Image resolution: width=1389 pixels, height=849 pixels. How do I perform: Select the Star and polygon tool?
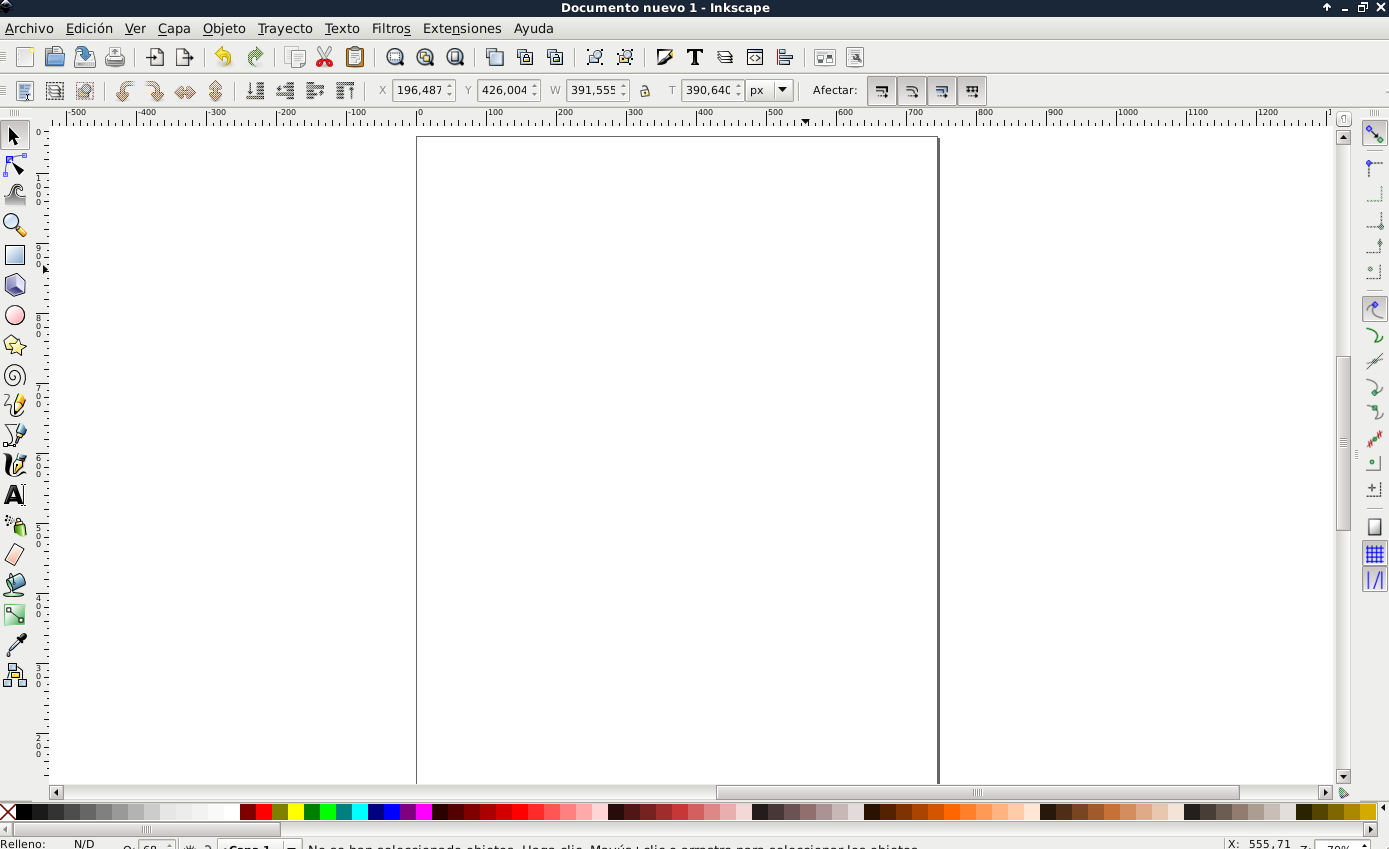tap(14, 345)
